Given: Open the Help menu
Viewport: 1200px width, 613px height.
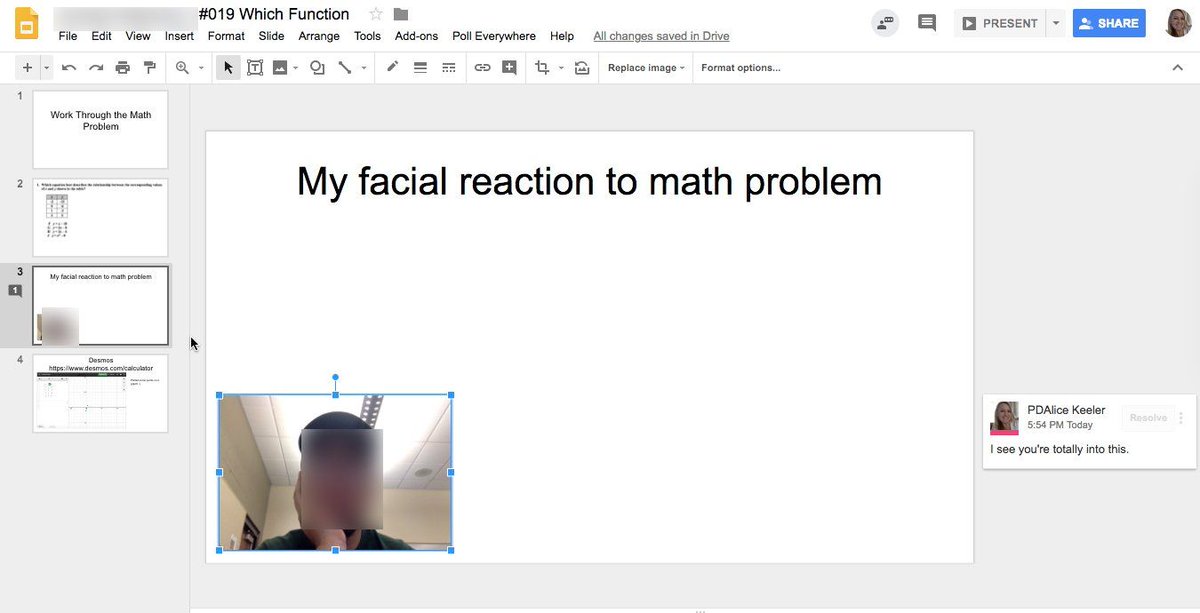Looking at the screenshot, I should click(x=562, y=36).
